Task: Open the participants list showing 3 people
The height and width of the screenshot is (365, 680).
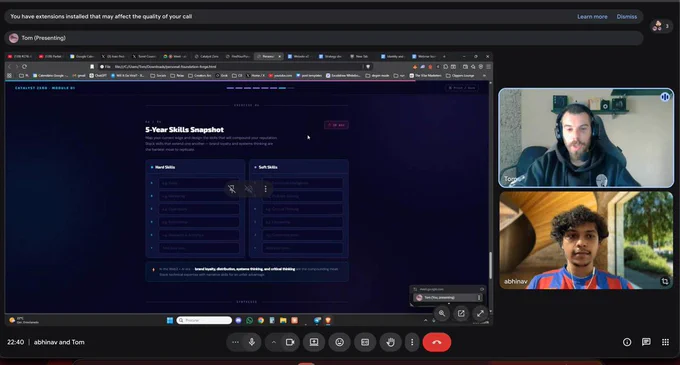Action: (x=661, y=26)
